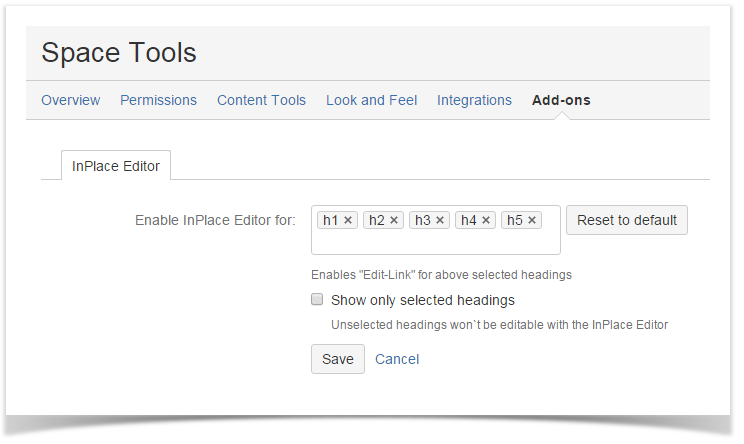744x444 pixels.
Task: Cancel the changes via Cancel link
Action: click(x=397, y=359)
